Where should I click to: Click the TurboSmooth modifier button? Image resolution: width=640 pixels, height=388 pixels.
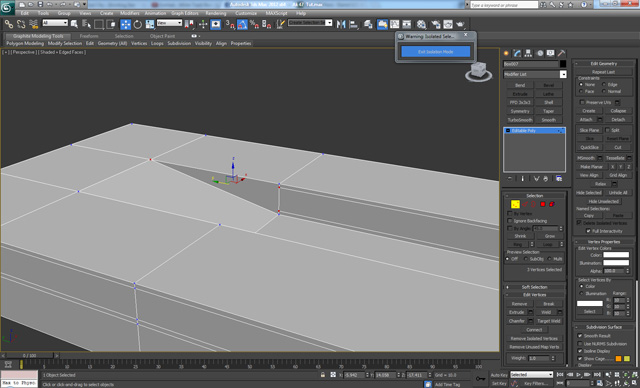pyautogui.click(x=520, y=120)
